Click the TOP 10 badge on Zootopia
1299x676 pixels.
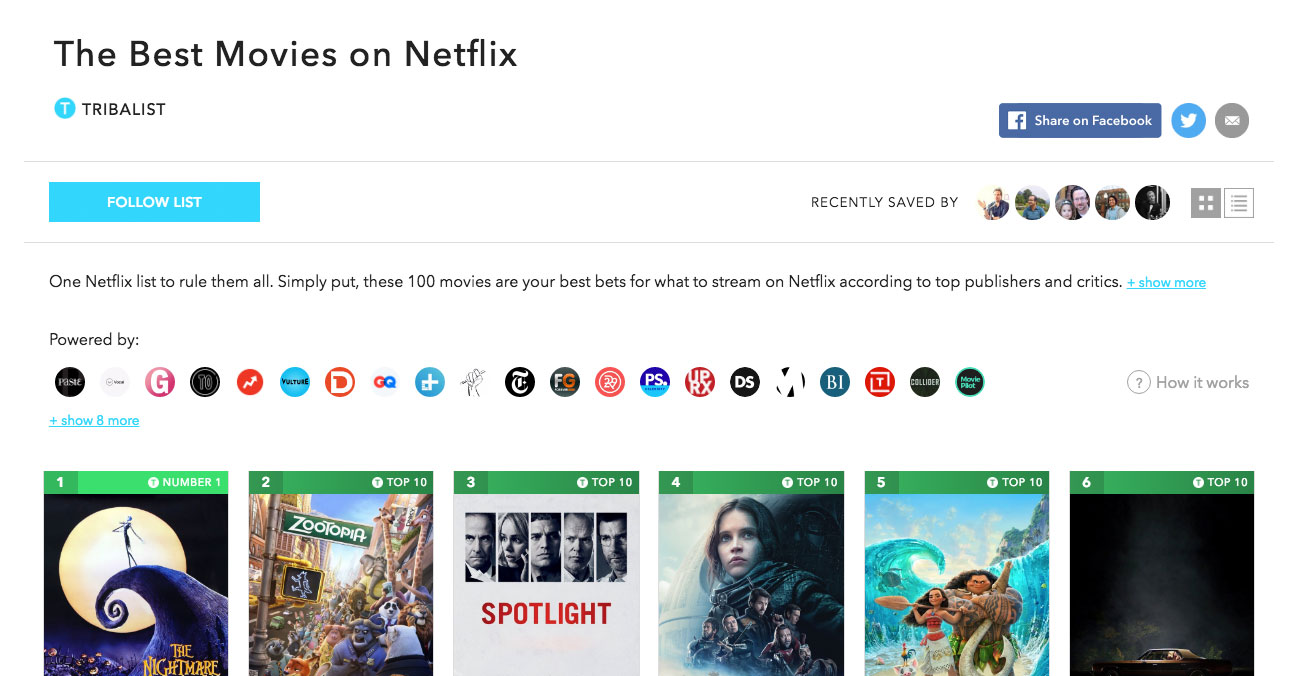tap(399, 482)
